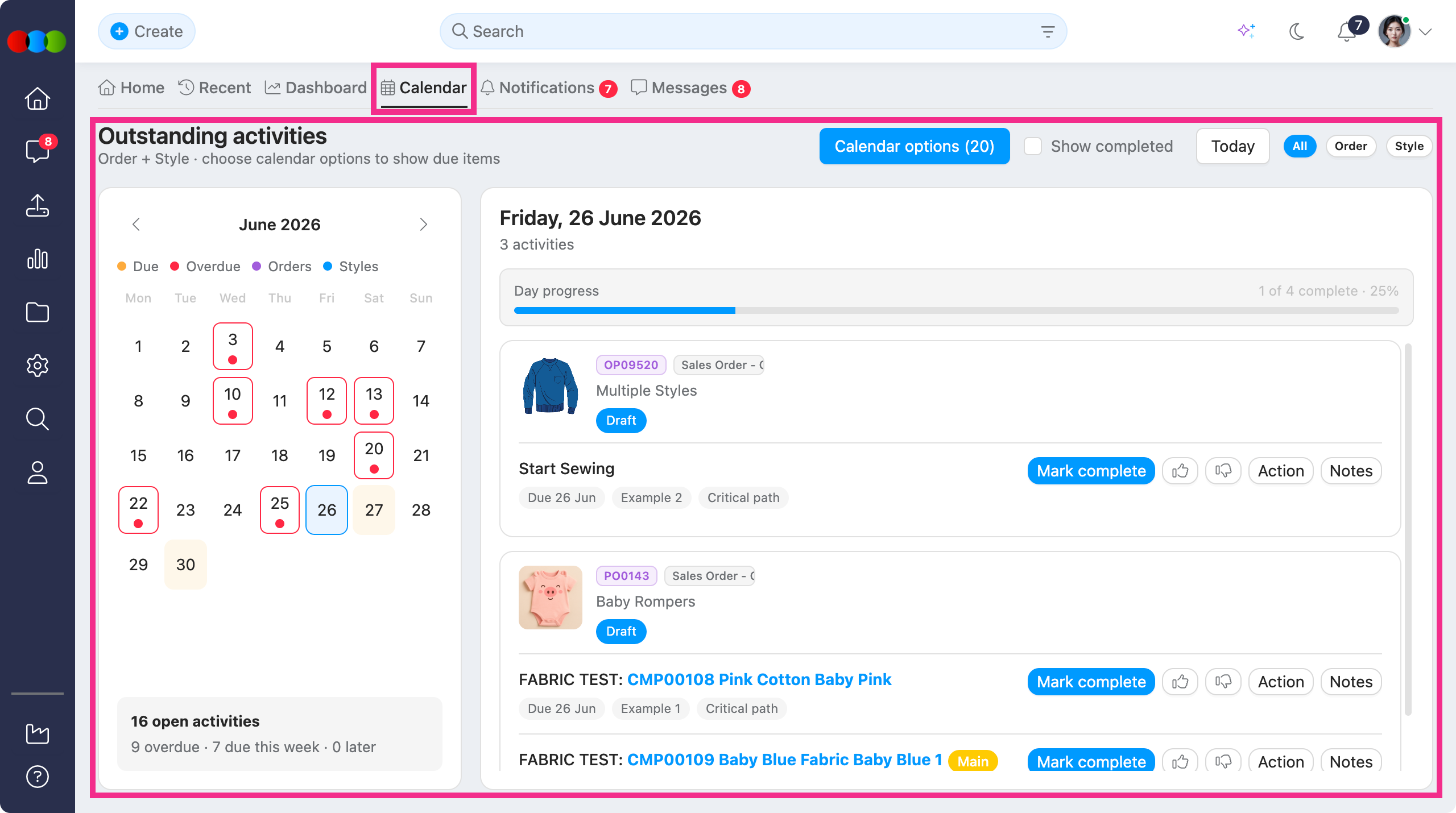1456x813 pixels.
Task: Switch to the Dashboard tab
Action: click(x=316, y=88)
